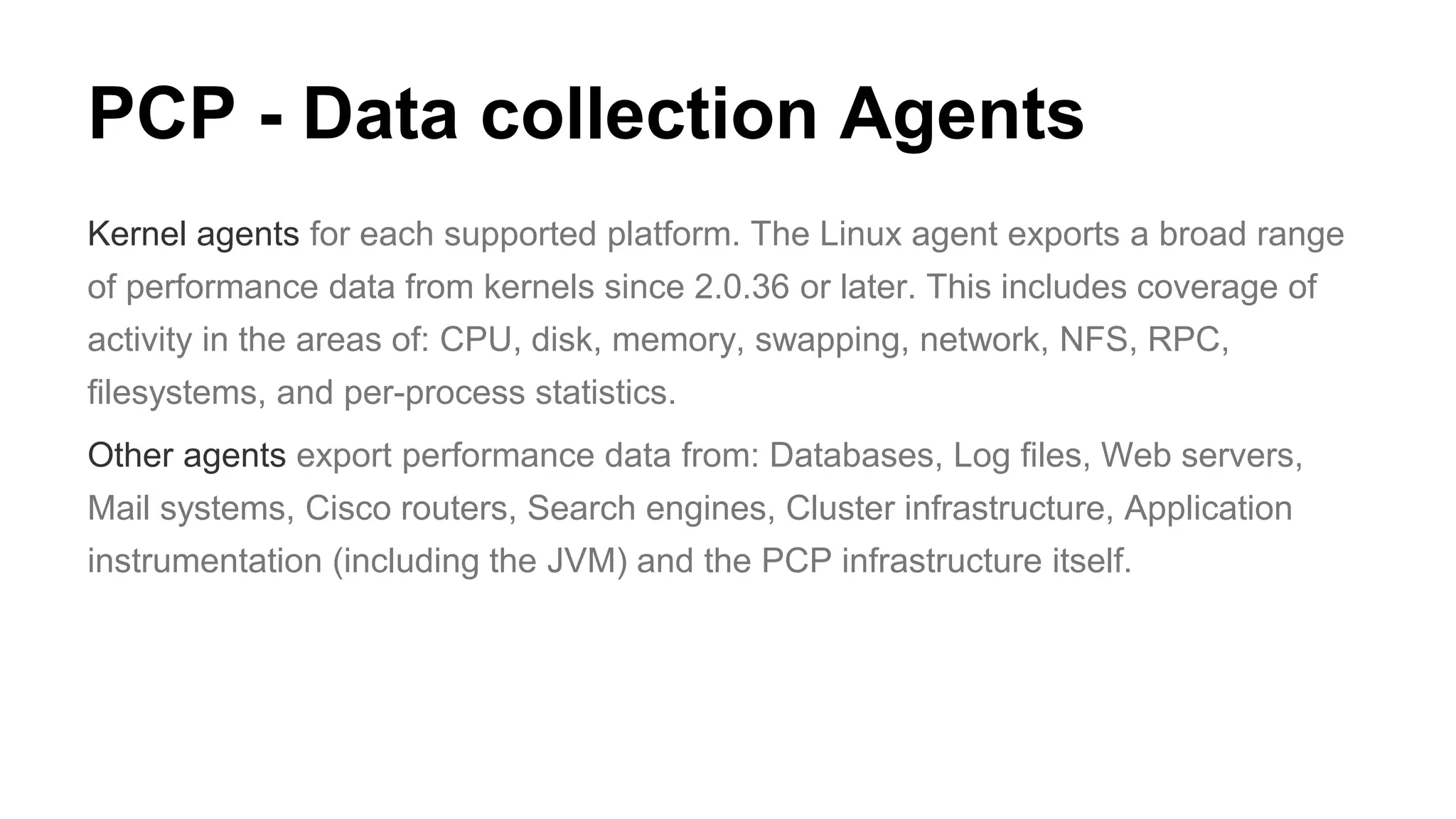Click the slide title 'PCP - Data collection Agents'

(x=586, y=115)
